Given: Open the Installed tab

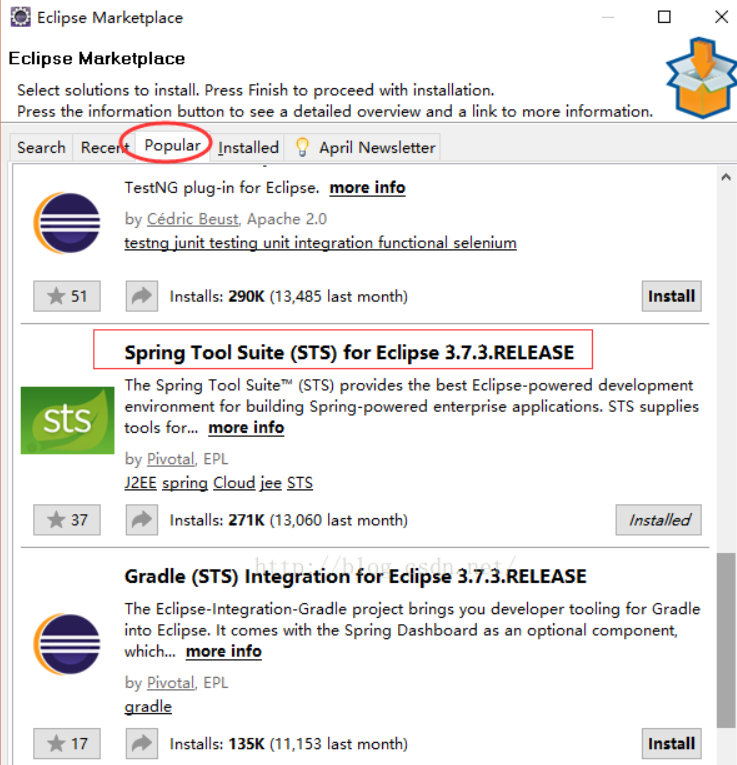Looking at the screenshot, I should [x=248, y=147].
